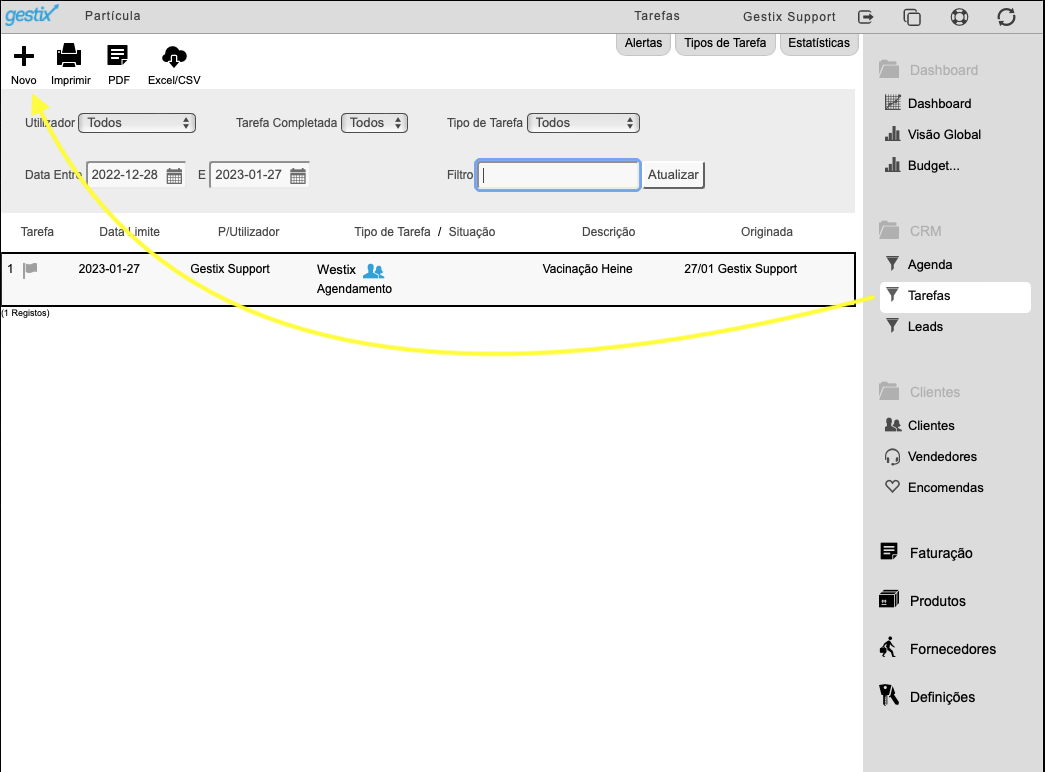Image resolution: width=1045 pixels, height=772 pixels.
Task: Open Encomendas in sidebar
Action: pos(945,487)
